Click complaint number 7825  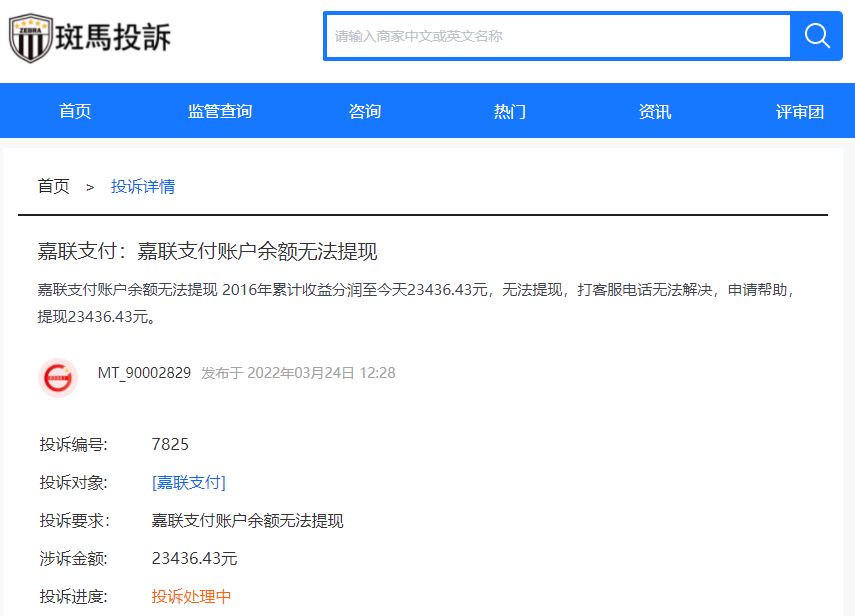(x=170, y=444)
